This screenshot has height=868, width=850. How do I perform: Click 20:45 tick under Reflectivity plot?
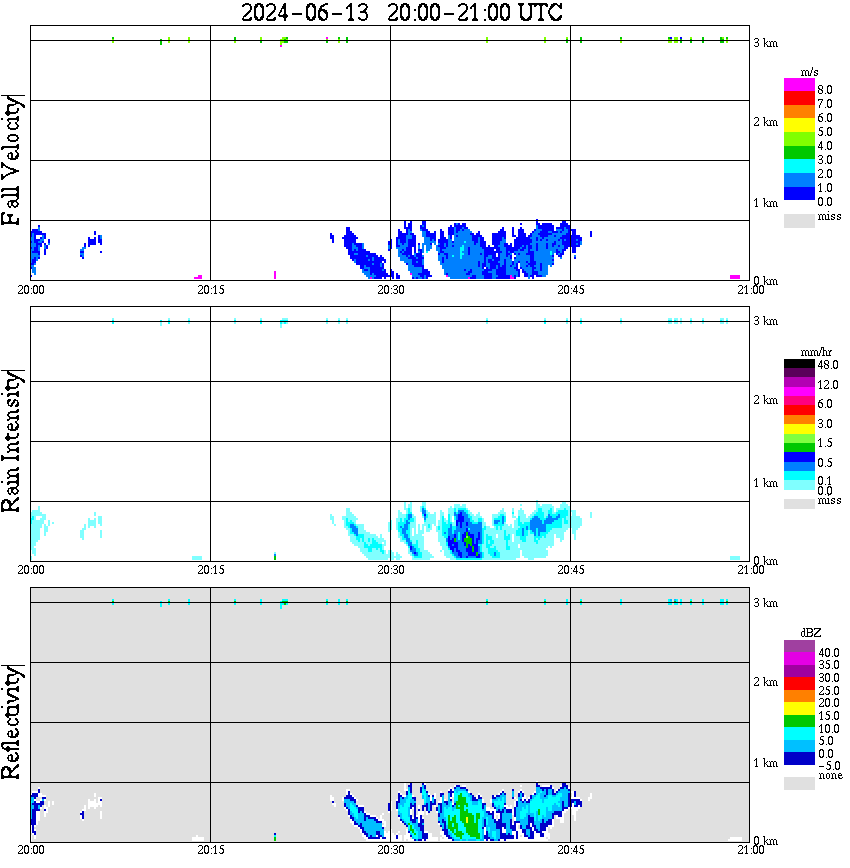click(571, 850)
